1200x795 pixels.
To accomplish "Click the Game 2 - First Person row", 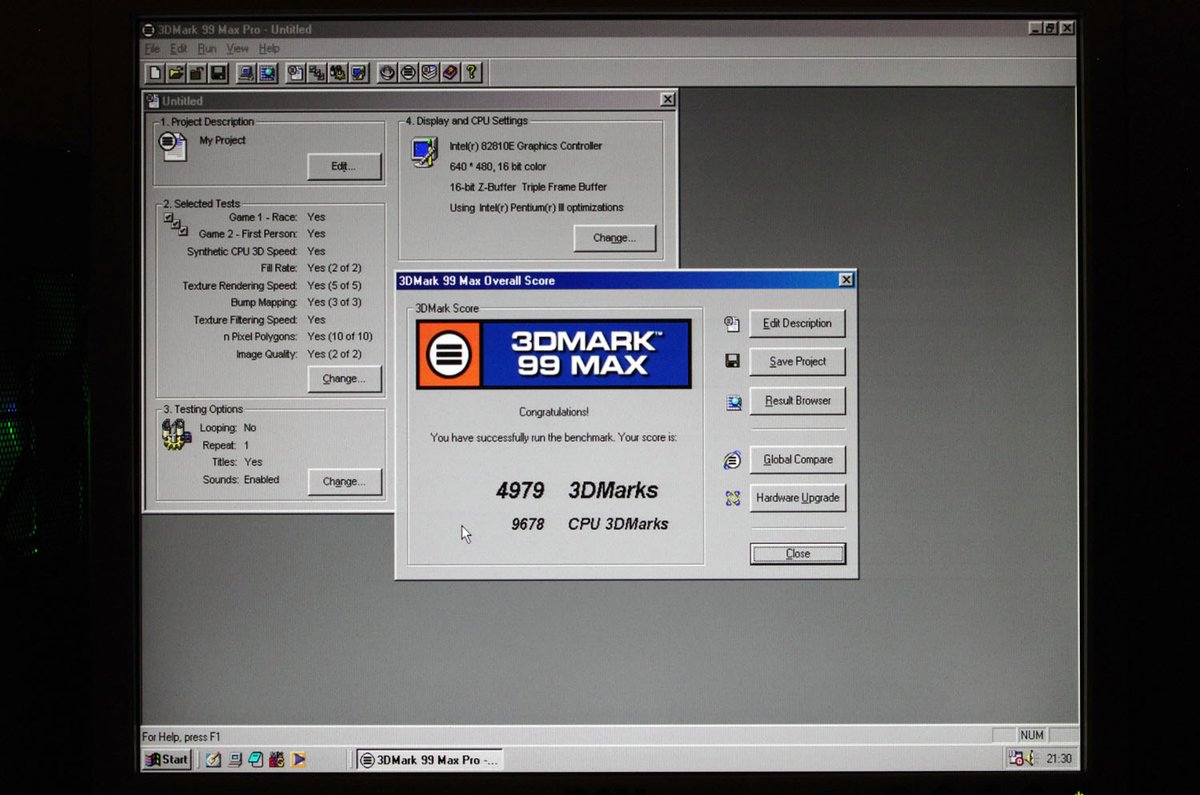I will point(262,234).
